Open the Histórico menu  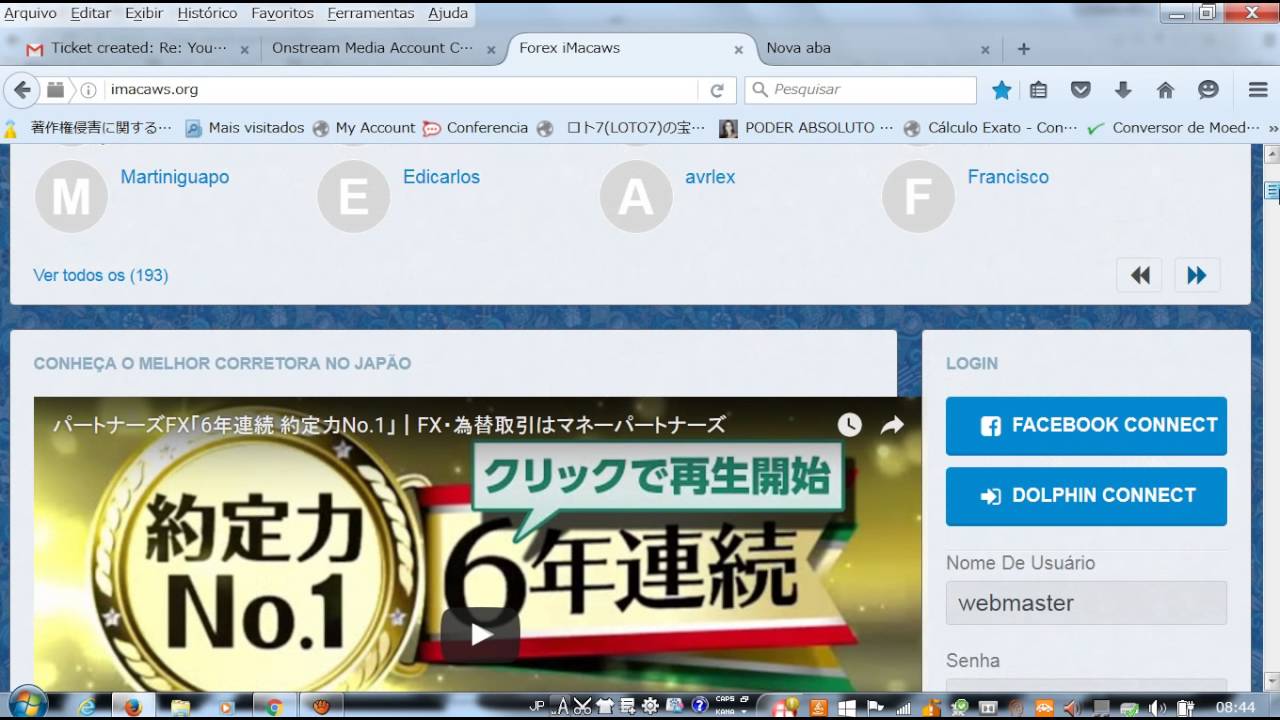(x=207, y=13)
